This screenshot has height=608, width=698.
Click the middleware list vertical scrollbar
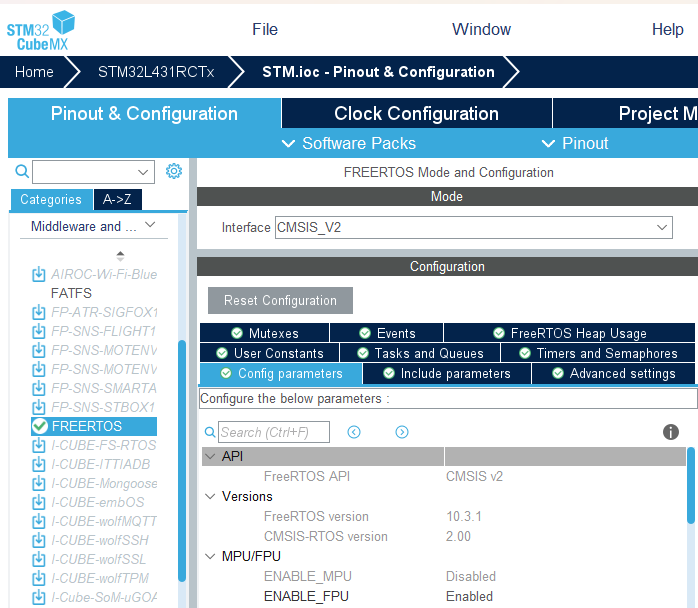[182, 461]
